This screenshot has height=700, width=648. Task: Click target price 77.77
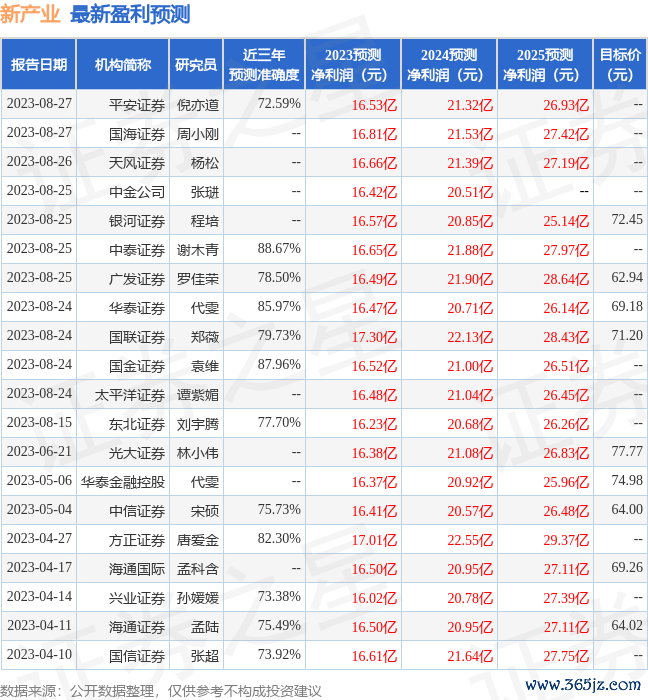(627, 451)
